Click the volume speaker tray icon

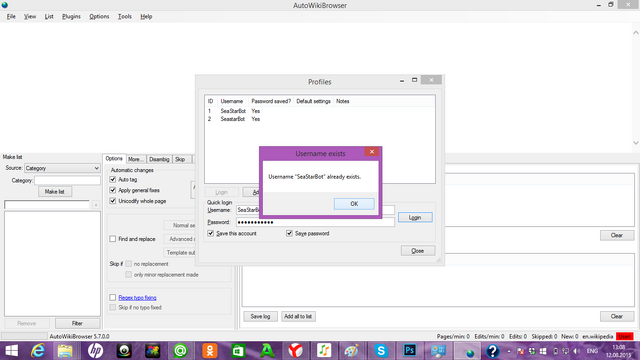[576, 351]
